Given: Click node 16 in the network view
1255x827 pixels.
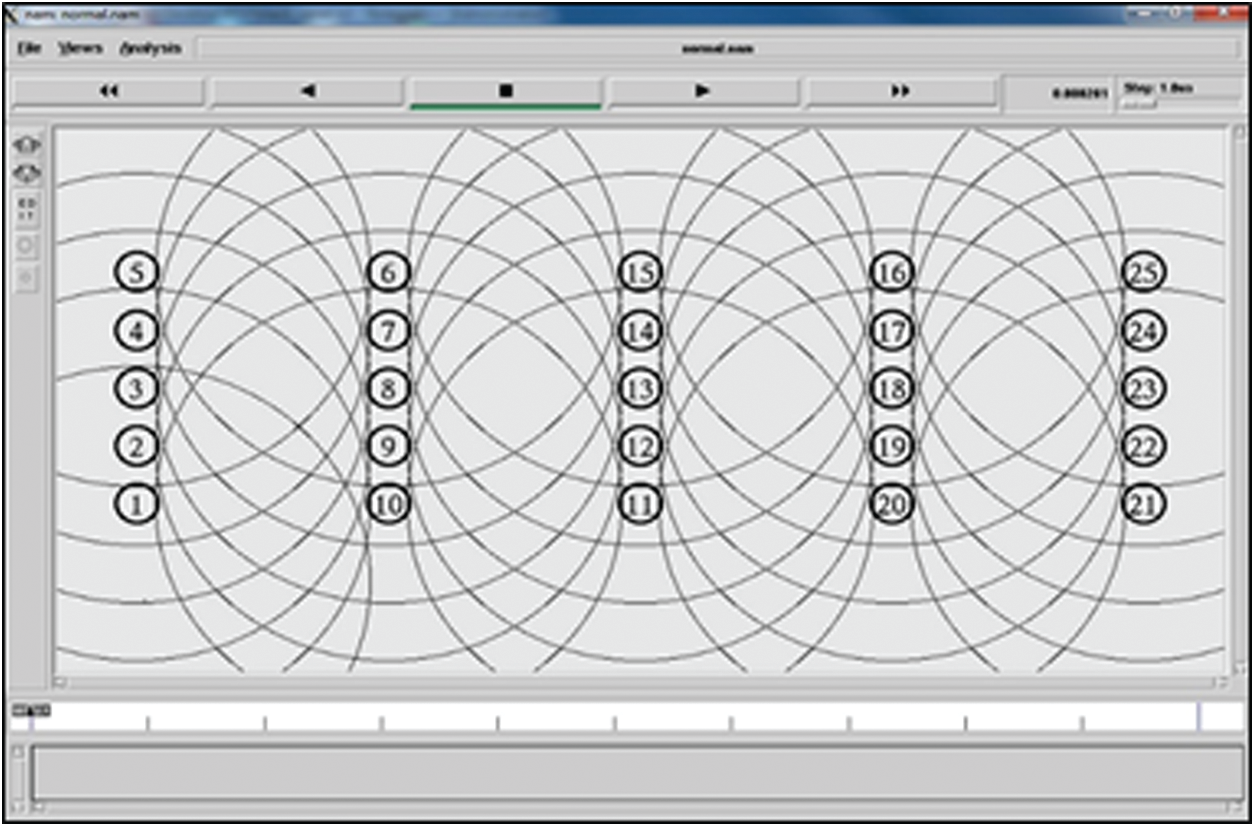Looking at the screenshot, I should pyautogui.click(x=891, y=272).
